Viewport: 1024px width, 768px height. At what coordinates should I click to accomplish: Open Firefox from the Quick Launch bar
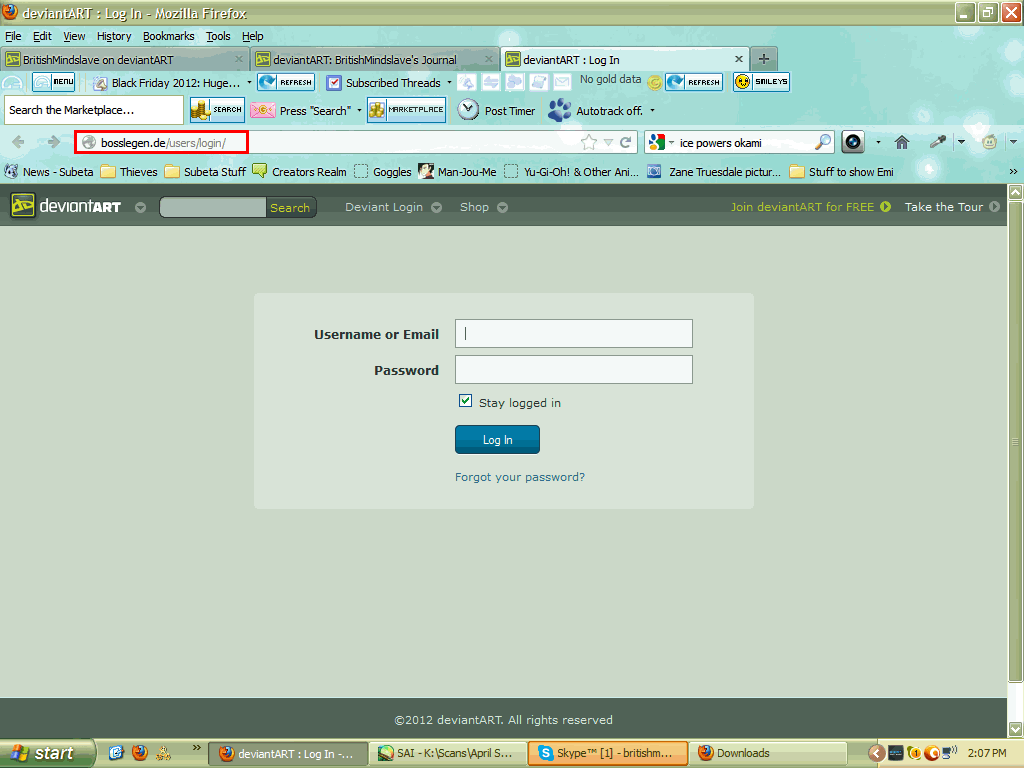[140, 753]
